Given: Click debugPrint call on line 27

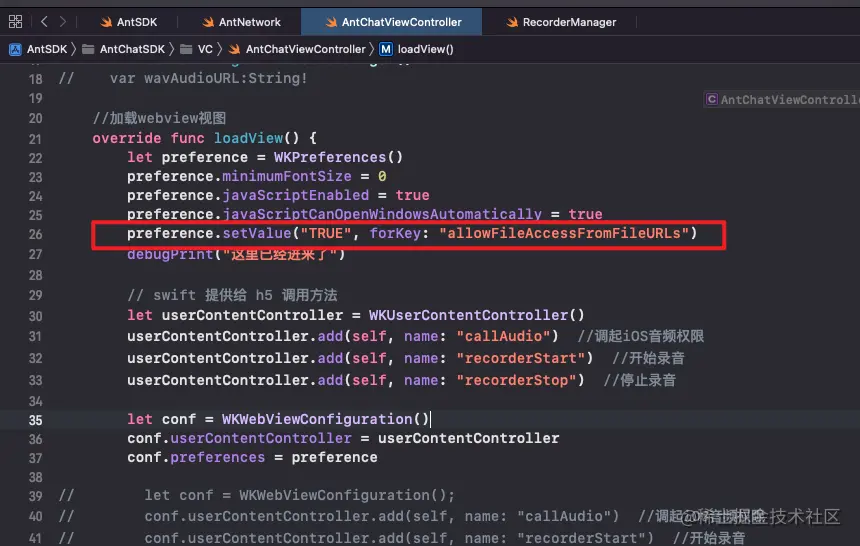Looking at the screenshot, I should tap(170, 254).
